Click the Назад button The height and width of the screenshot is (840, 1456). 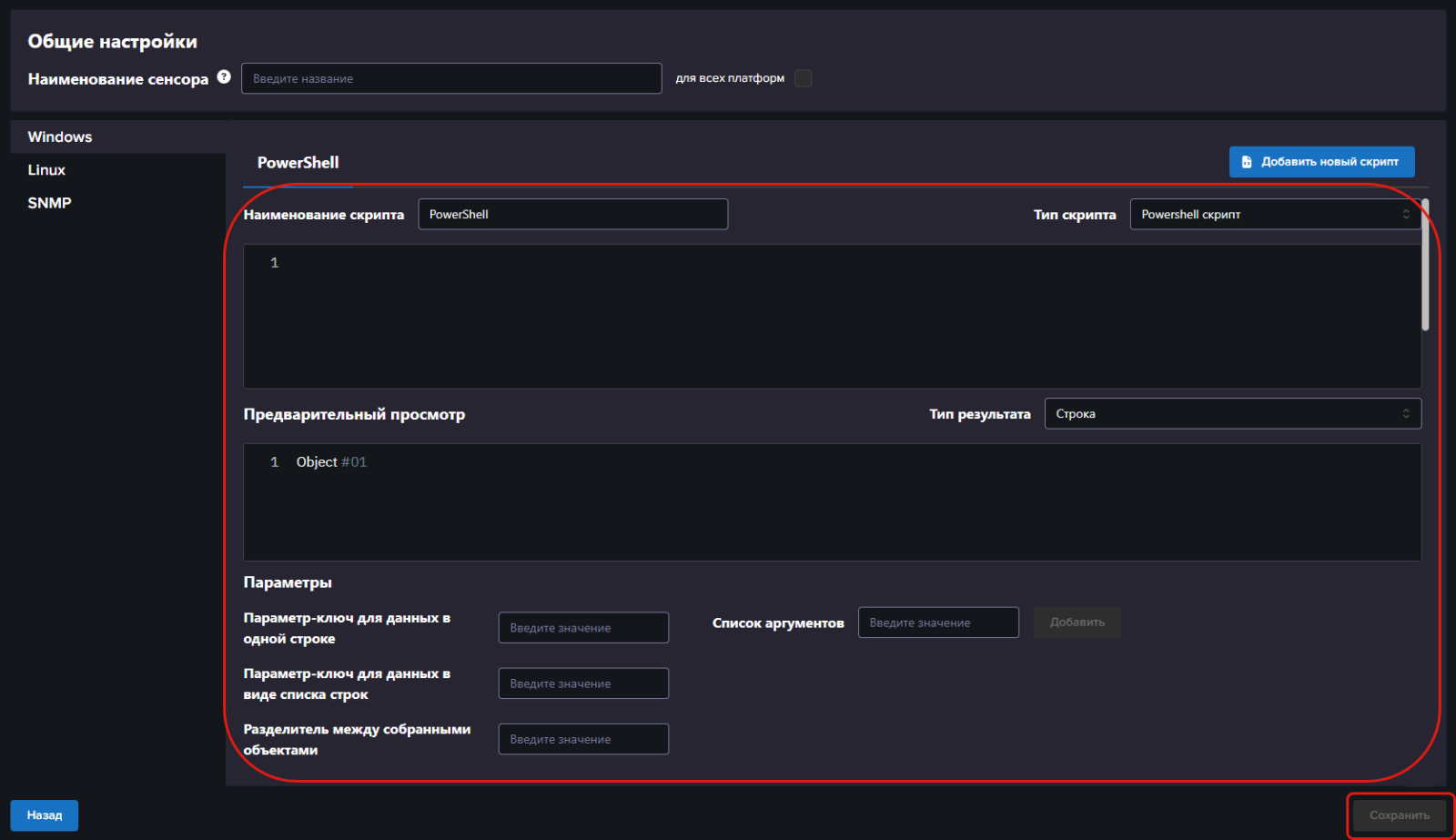(x=45, y=815)
